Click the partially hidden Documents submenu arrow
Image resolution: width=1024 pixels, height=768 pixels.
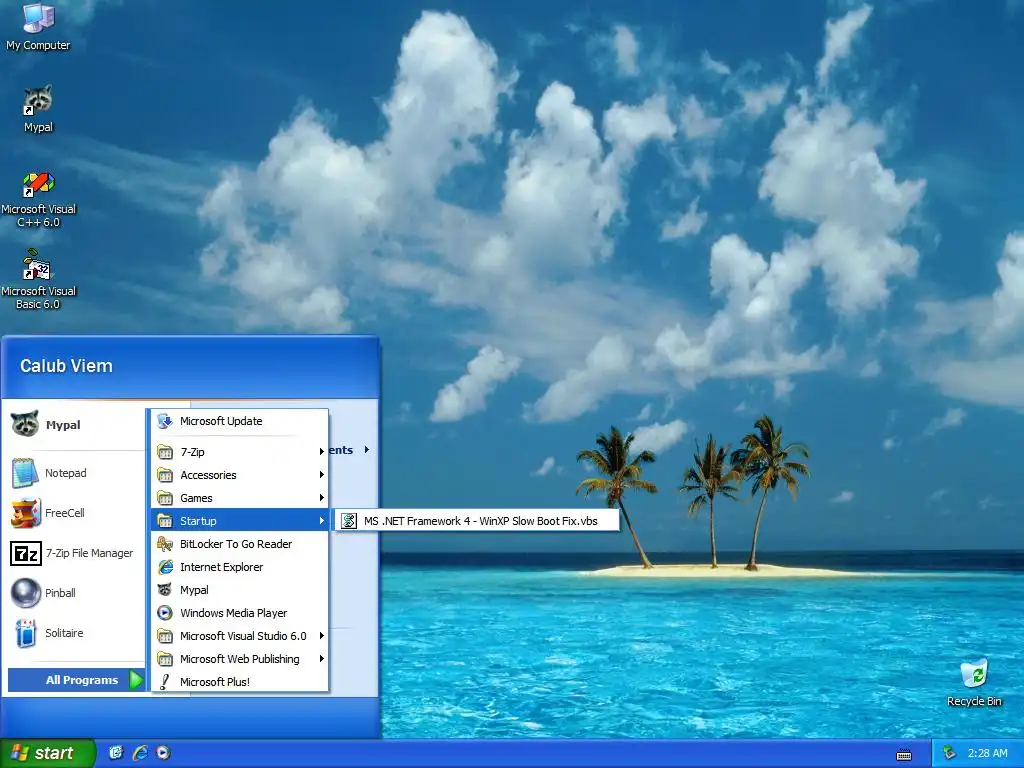tap(367, 449)
